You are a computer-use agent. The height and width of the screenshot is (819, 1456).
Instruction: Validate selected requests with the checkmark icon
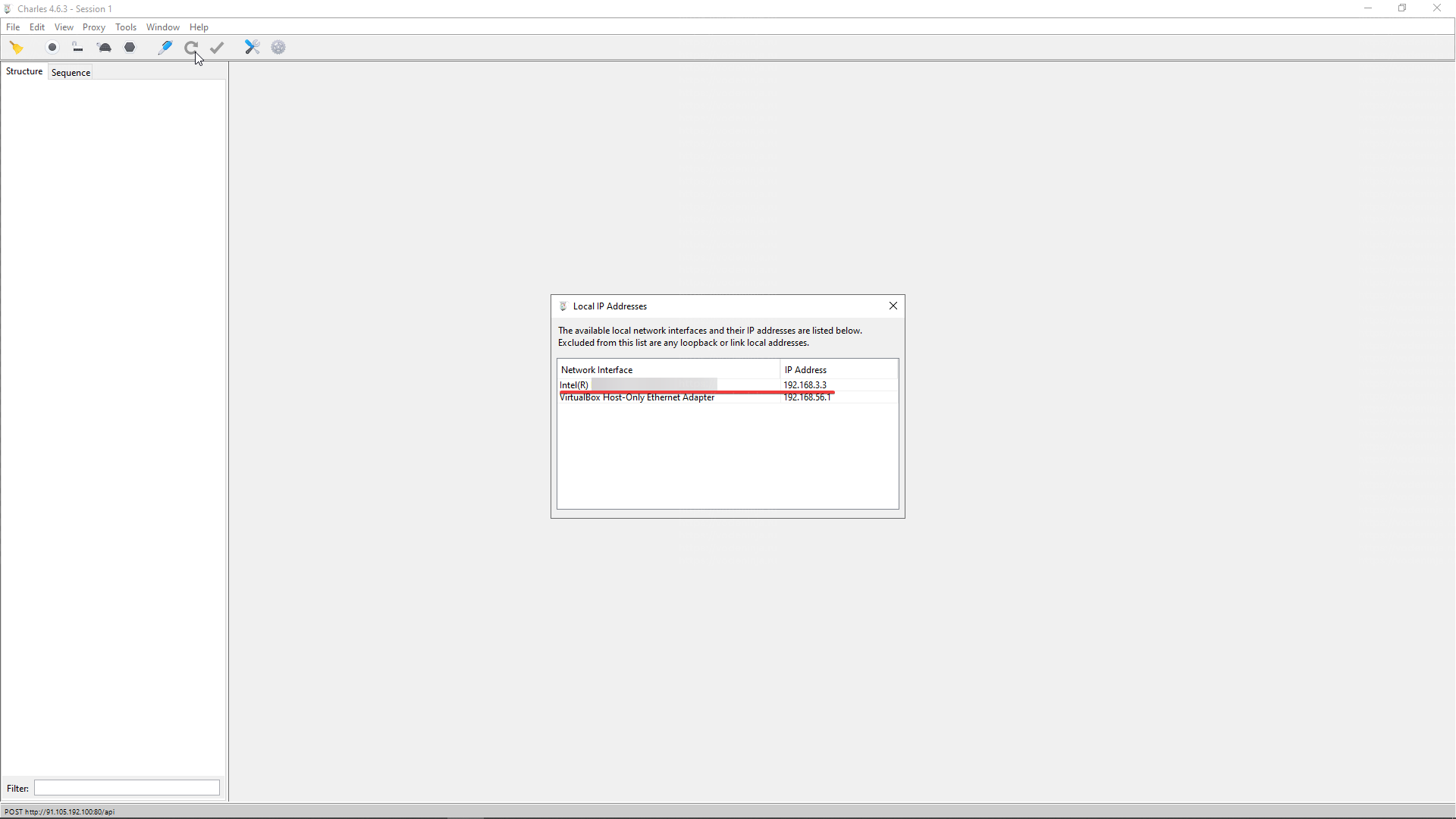click(218, 48)
